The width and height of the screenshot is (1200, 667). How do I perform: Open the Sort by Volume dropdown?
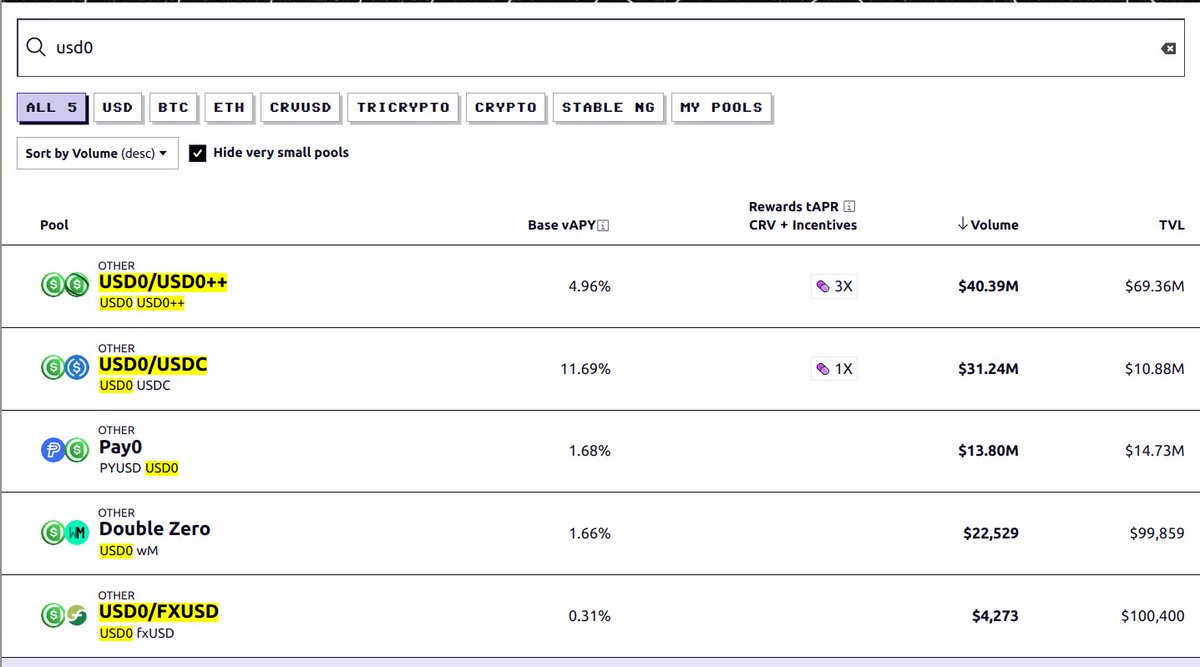[96, 153]
